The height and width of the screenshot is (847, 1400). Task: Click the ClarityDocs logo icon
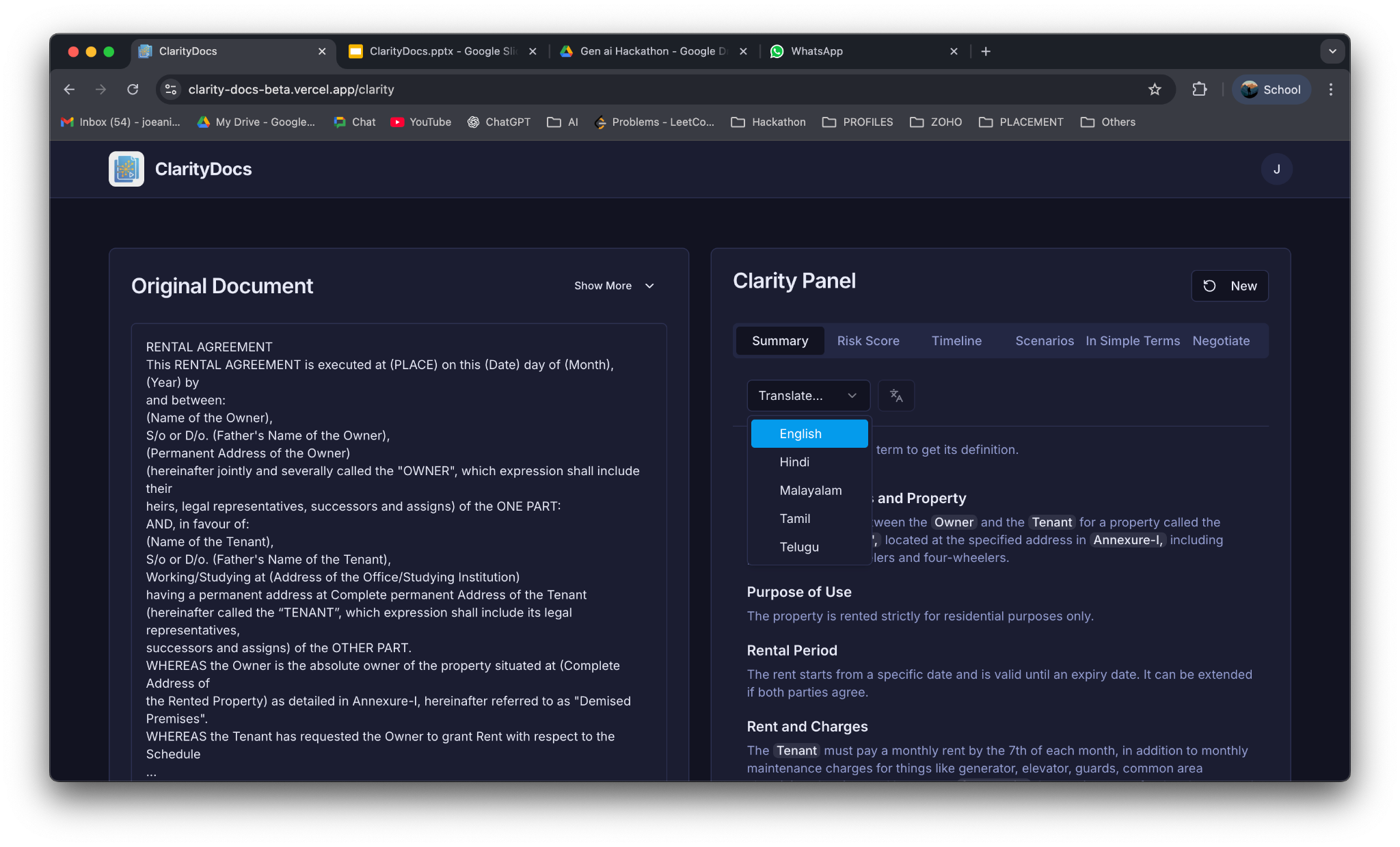(126, 169)
